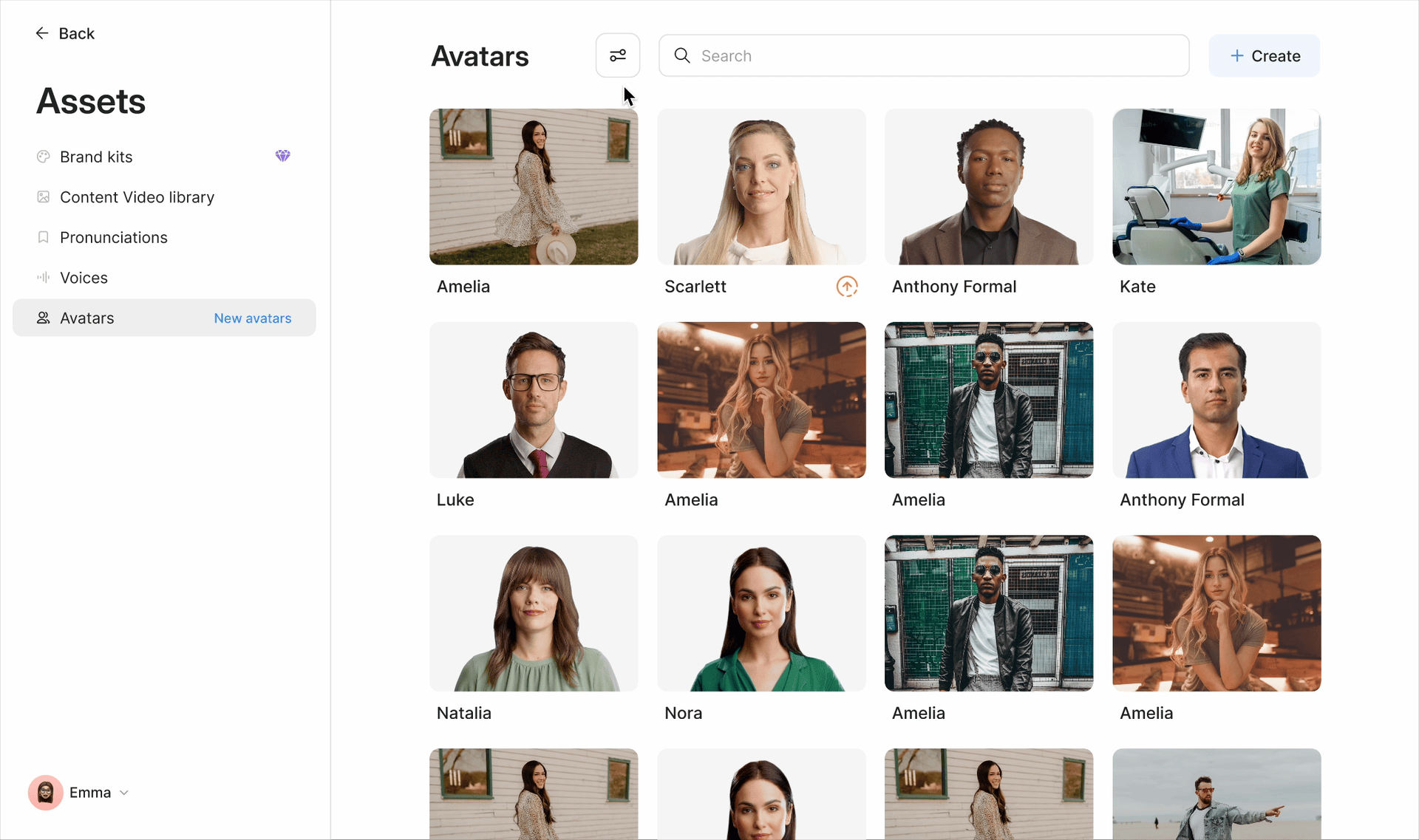This screenshot has height=840, width=1419.
Task: Click the Pronunciations bookmark icon
Action: [44, 237]
